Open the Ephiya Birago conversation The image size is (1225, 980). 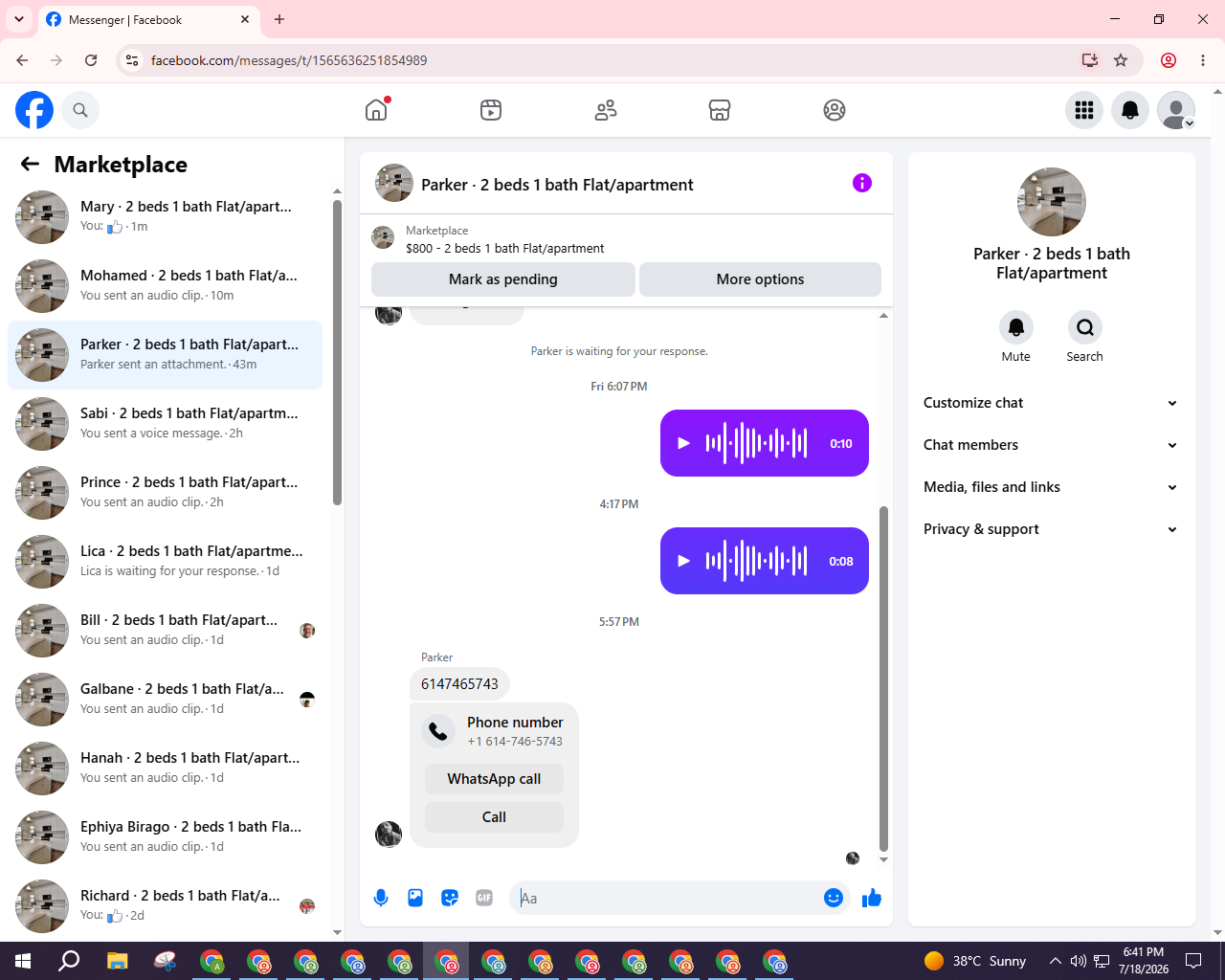166,837
